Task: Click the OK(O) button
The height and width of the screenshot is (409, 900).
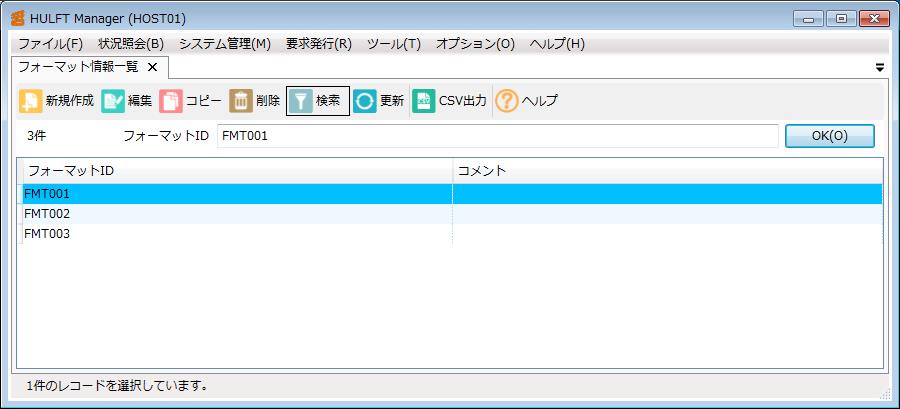Action: [829, 136]
